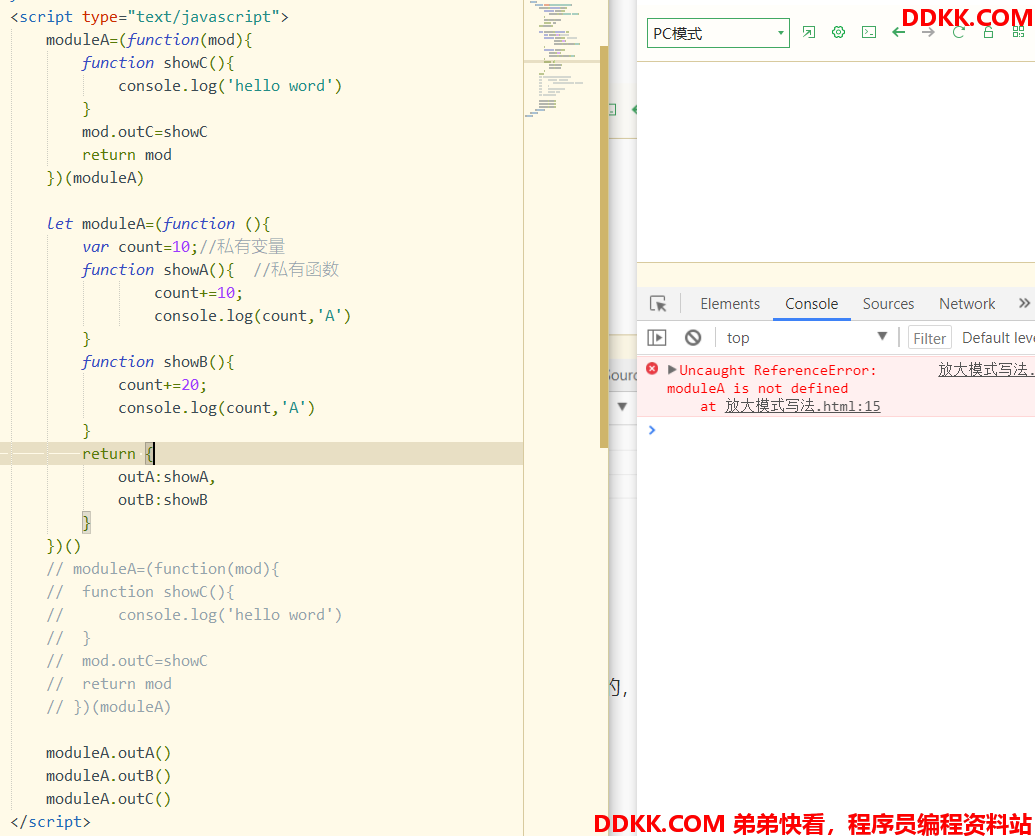The height and width of the screenshot is (836, 1035).
Task: Click the console prompt input arrow
Action: tap(652, 430)
